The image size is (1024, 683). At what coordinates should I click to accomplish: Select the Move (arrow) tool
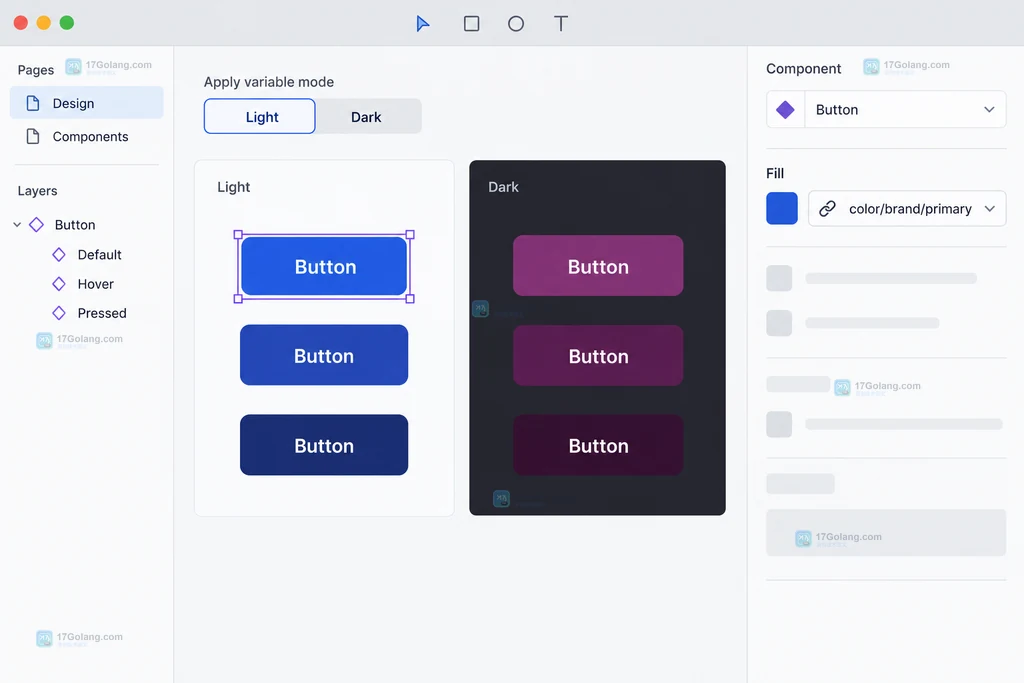(423, 24)
